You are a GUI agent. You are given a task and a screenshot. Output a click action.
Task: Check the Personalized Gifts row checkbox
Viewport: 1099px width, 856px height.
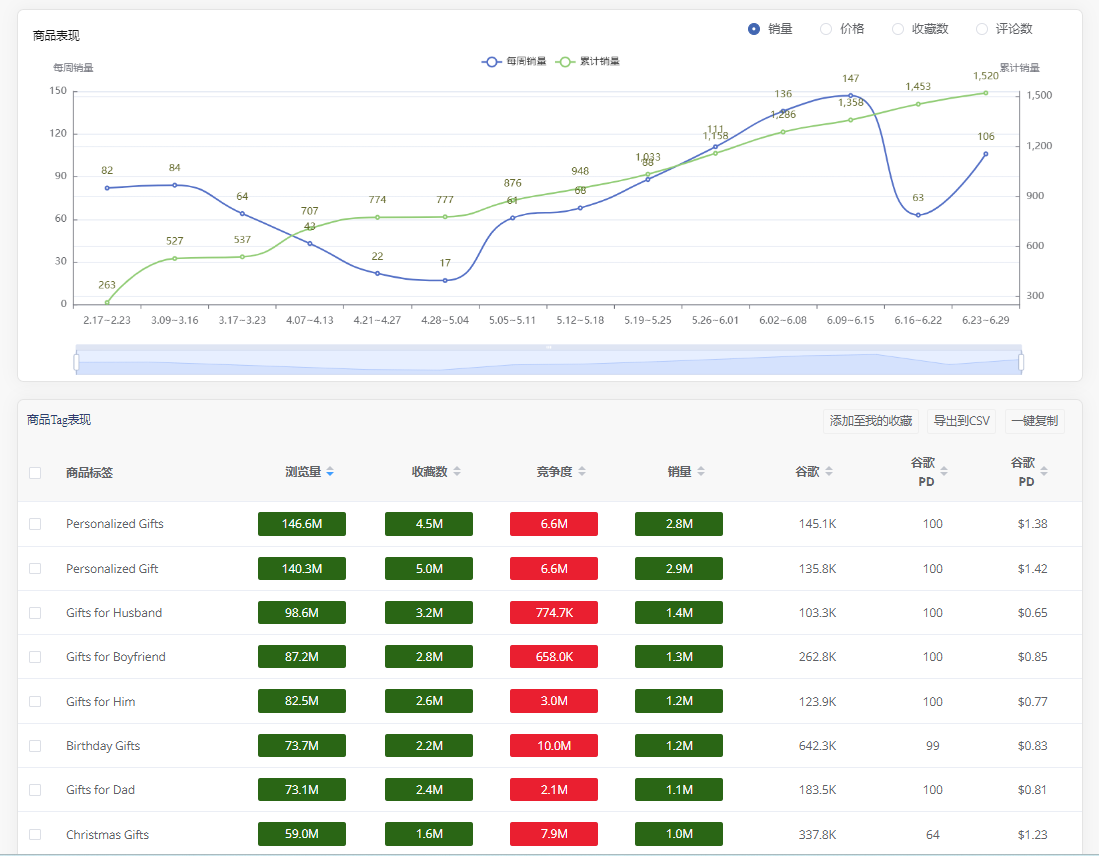35,524
